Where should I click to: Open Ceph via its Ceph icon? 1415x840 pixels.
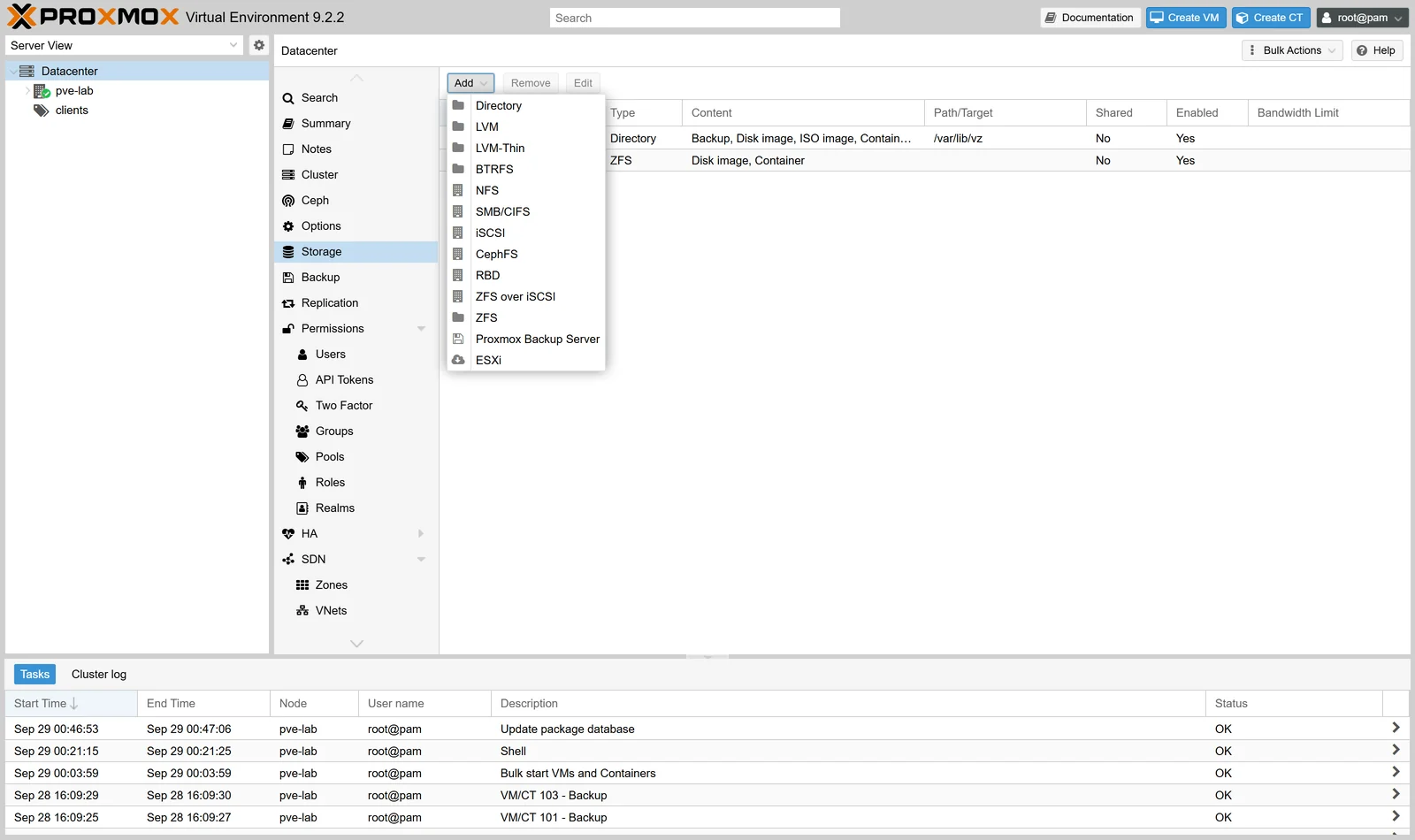[288, 201]
